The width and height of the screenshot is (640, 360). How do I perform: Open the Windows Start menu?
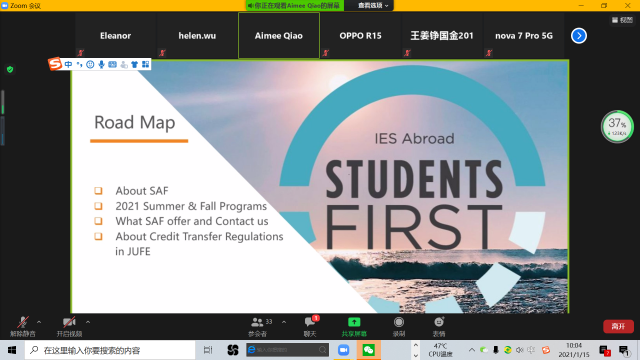(12, 350)
